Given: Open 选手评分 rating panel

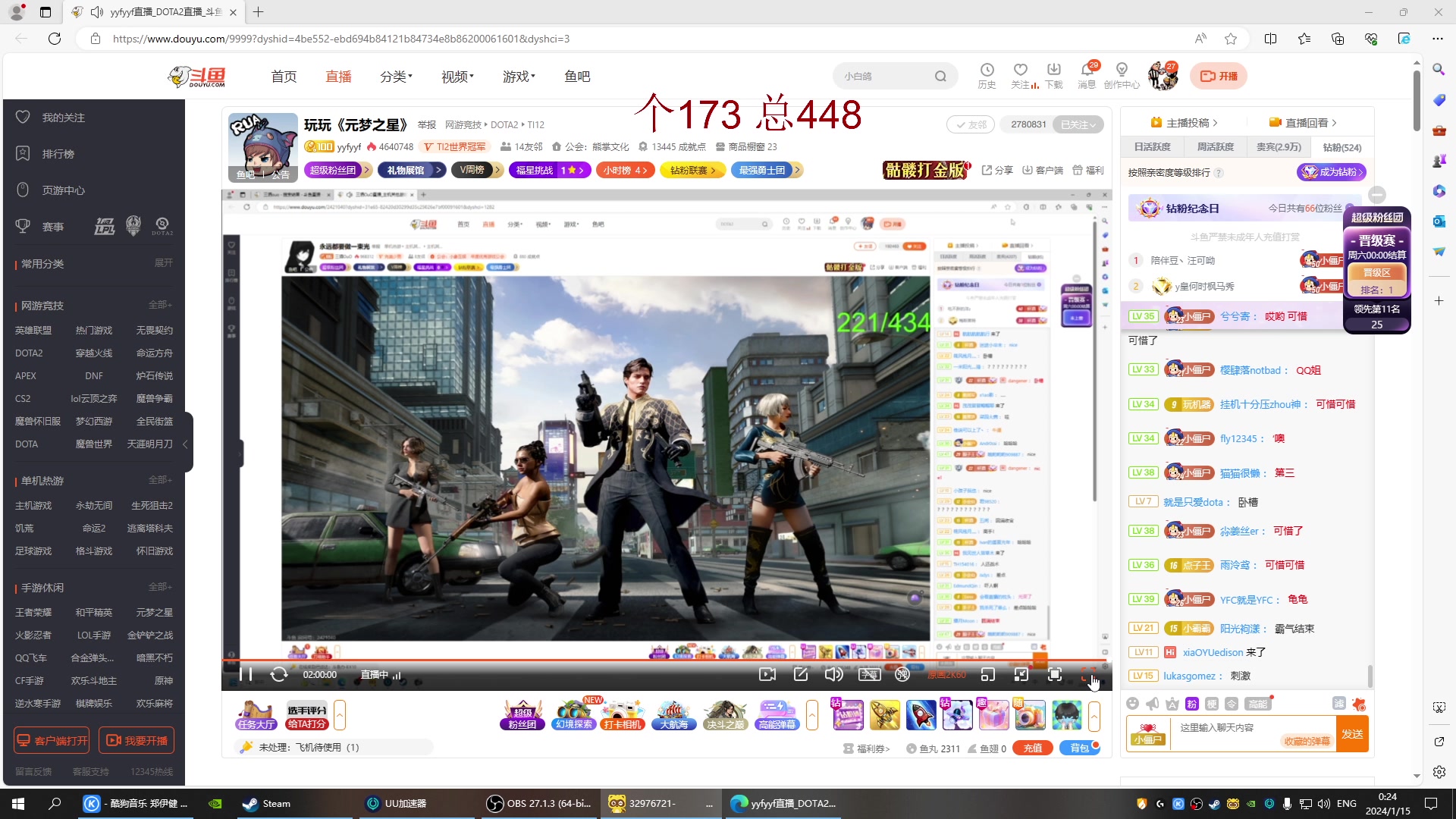Looking at the screenshot, I should click(x=306, y=715).
